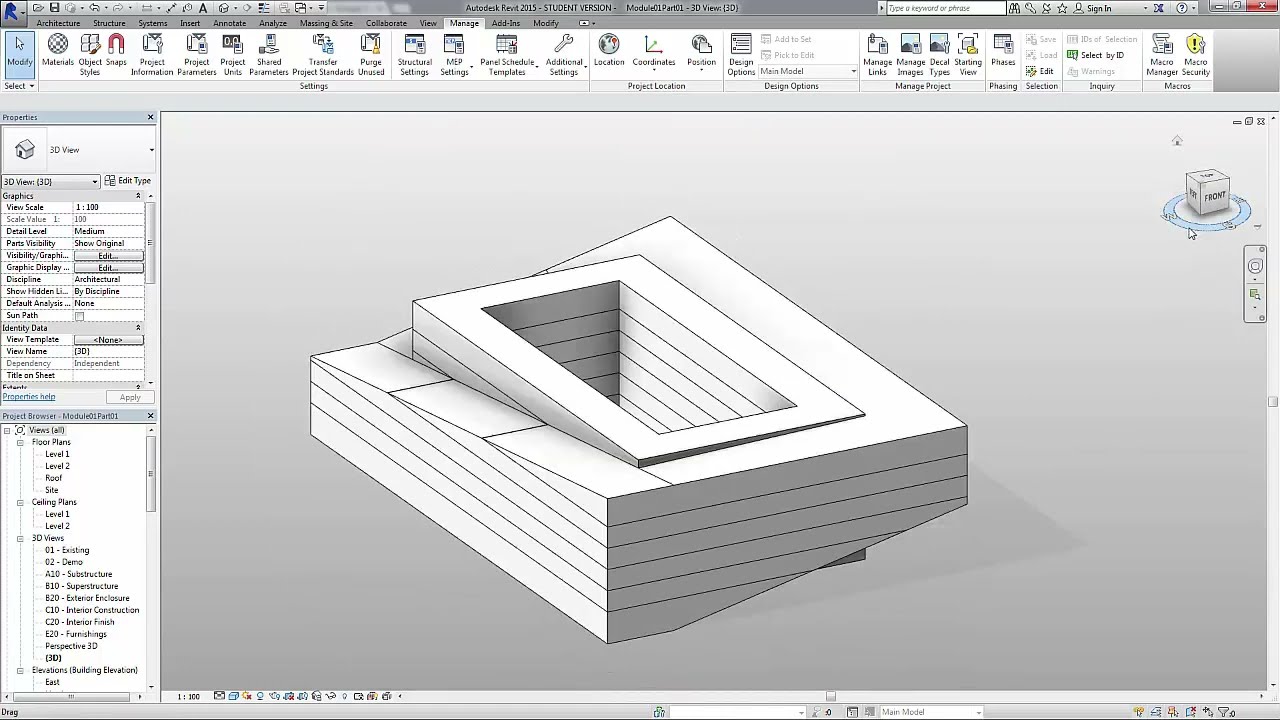The image size is (1280, 720).
Task: Toggle the Sun Path checkbox
Action: point(79,316)
